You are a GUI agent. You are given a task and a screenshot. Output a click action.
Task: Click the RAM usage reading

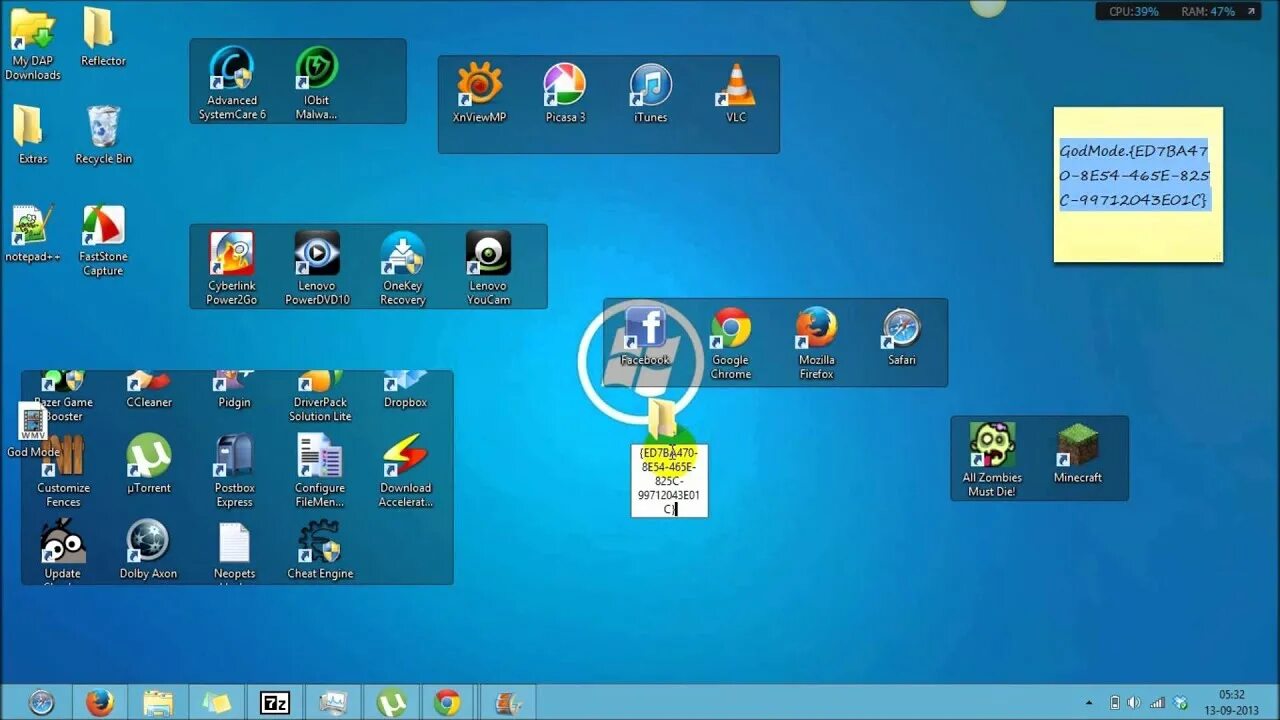1207,12
